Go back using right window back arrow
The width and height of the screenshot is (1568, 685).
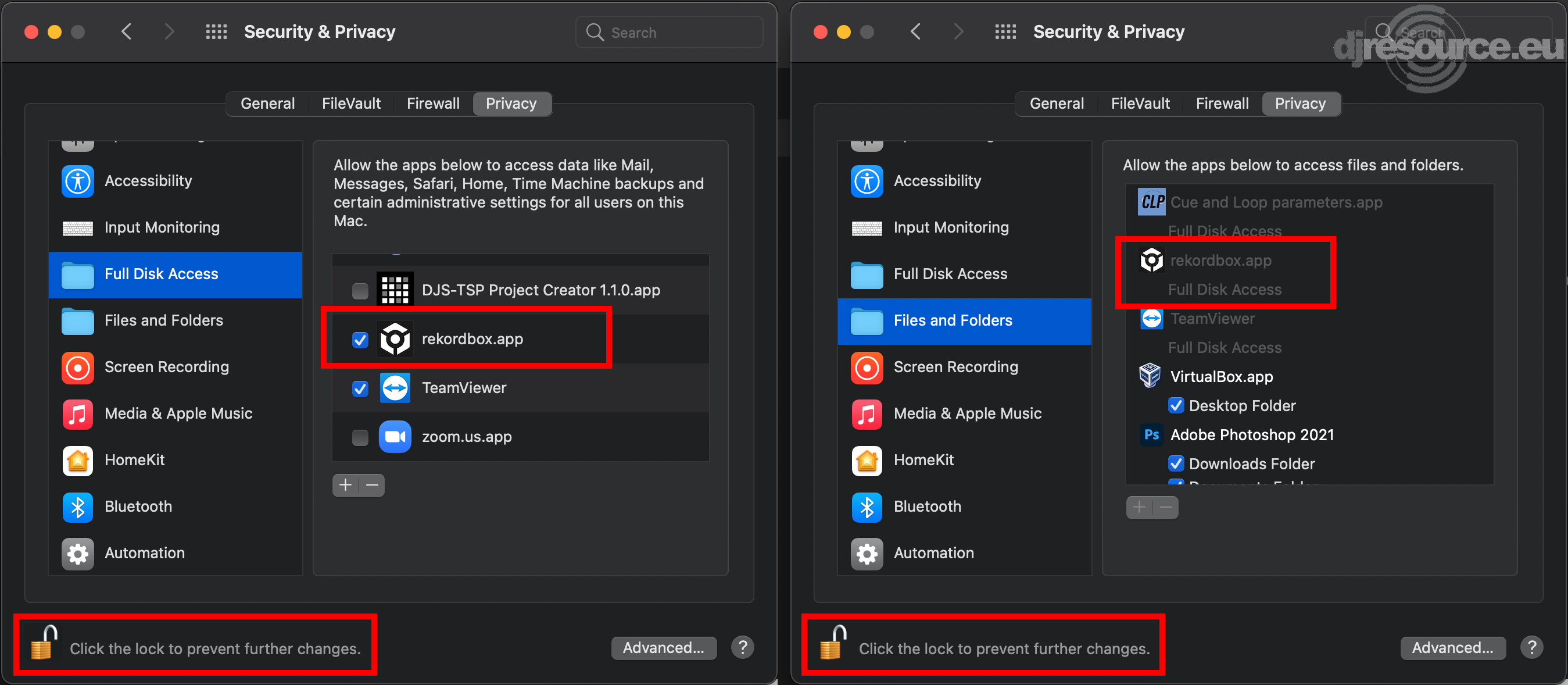(915, 31)
